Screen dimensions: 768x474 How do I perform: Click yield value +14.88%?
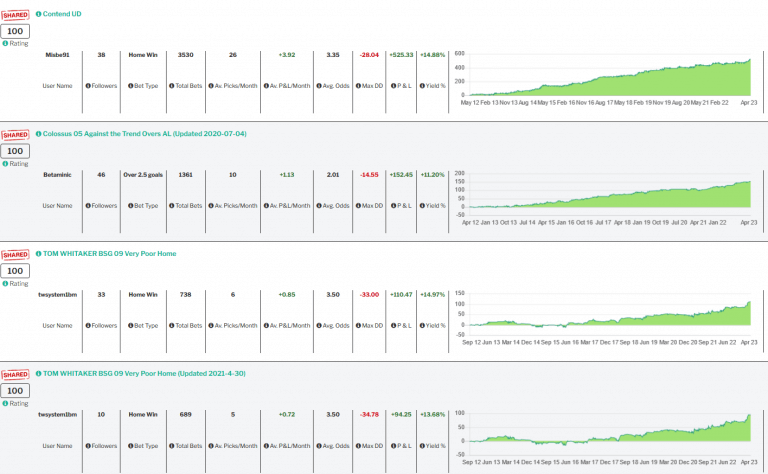coord(432,55)
